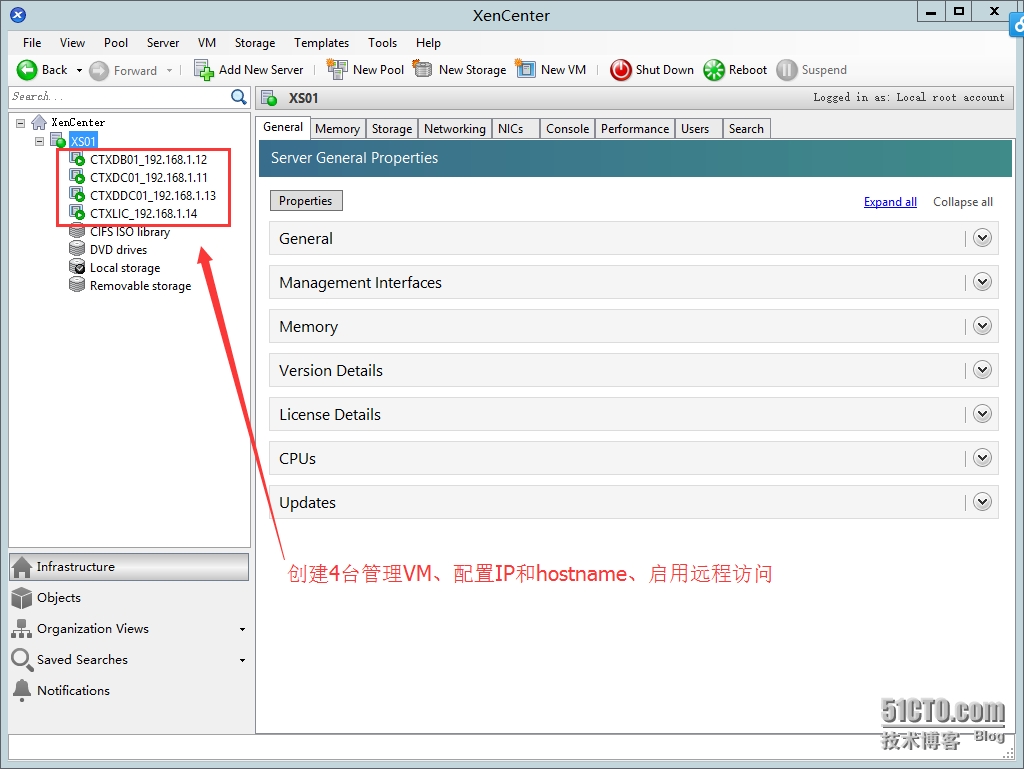Click the Notifications bell icon

[22, 691]
